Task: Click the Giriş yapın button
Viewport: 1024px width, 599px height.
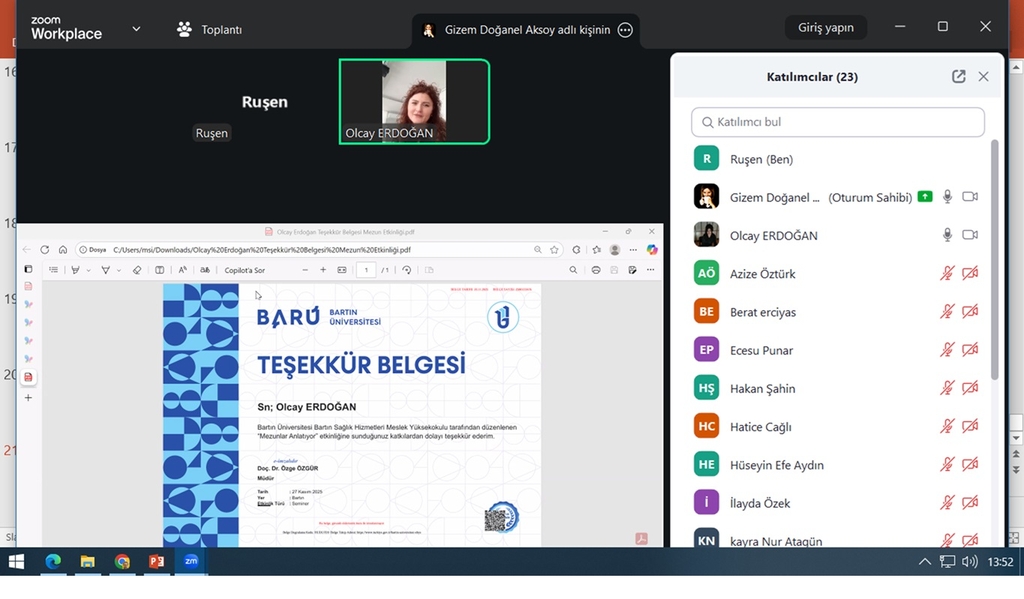Action: (x=825, y=28)
